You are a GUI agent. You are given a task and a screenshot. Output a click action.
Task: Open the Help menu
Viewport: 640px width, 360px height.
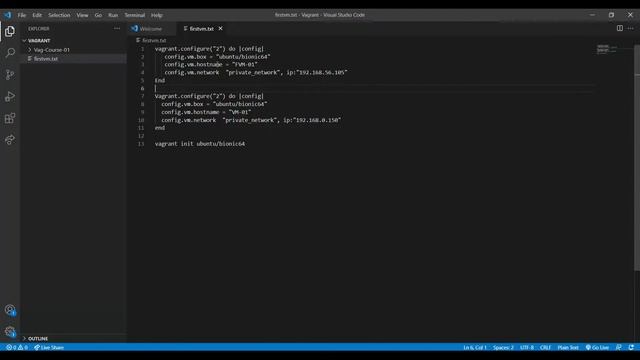[157, 15]
